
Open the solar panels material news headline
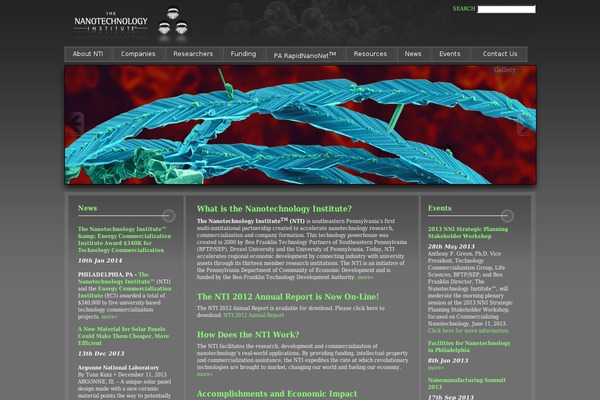tap(124, 336)
